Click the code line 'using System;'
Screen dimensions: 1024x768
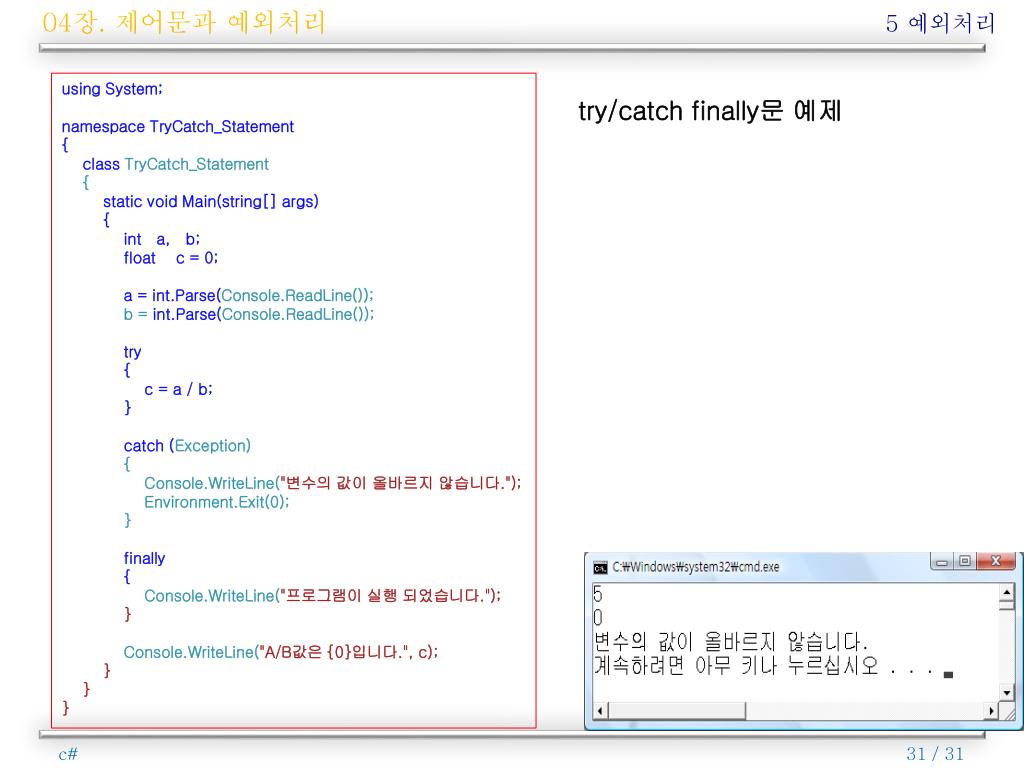(x=112, y=89)
